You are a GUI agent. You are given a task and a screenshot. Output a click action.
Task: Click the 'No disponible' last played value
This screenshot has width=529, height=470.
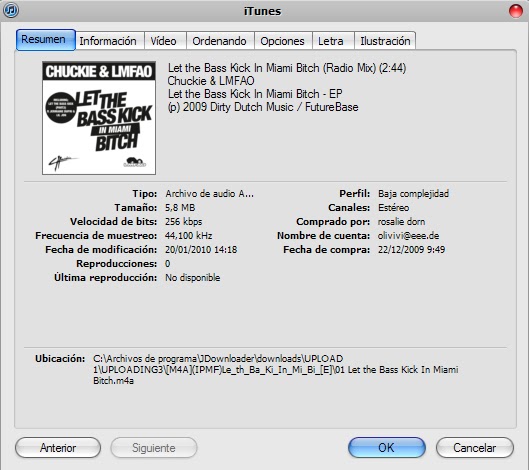193,278
